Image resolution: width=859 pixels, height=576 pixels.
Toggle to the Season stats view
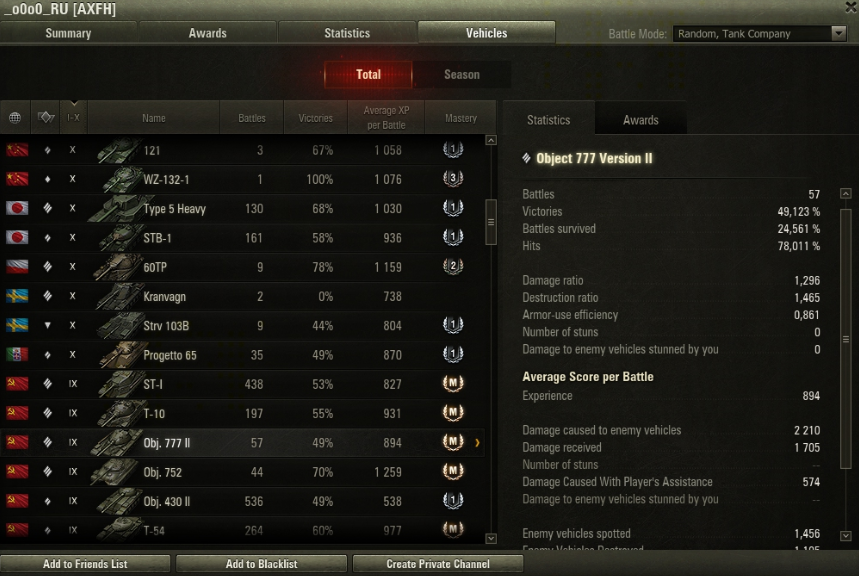pyautogui.click(x=462, y=75)
